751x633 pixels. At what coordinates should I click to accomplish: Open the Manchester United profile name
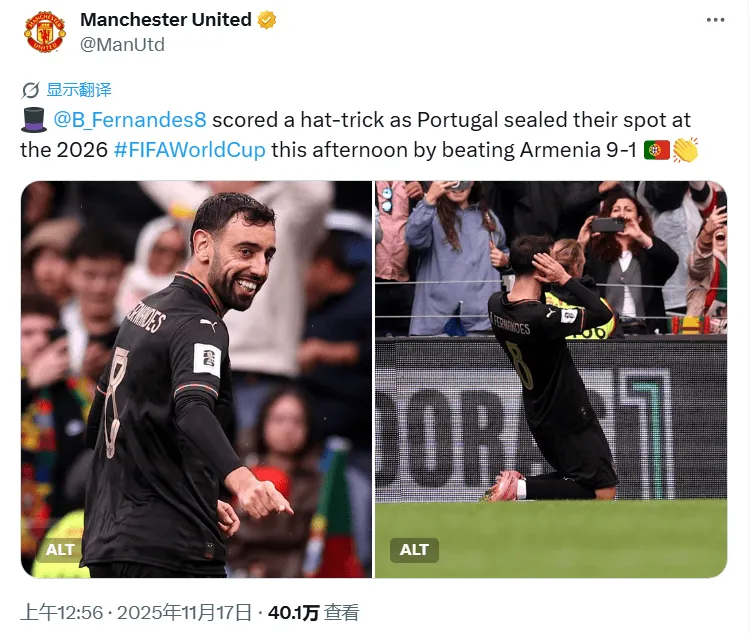(166, 20)
